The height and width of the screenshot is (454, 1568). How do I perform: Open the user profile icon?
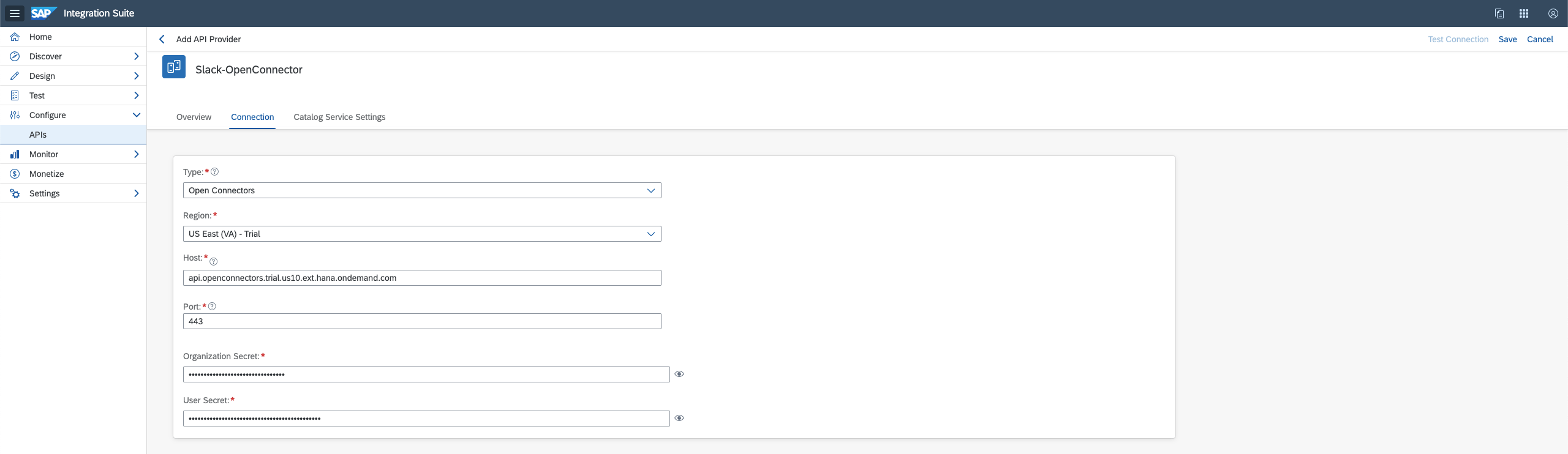click(x=1553, y=13)
